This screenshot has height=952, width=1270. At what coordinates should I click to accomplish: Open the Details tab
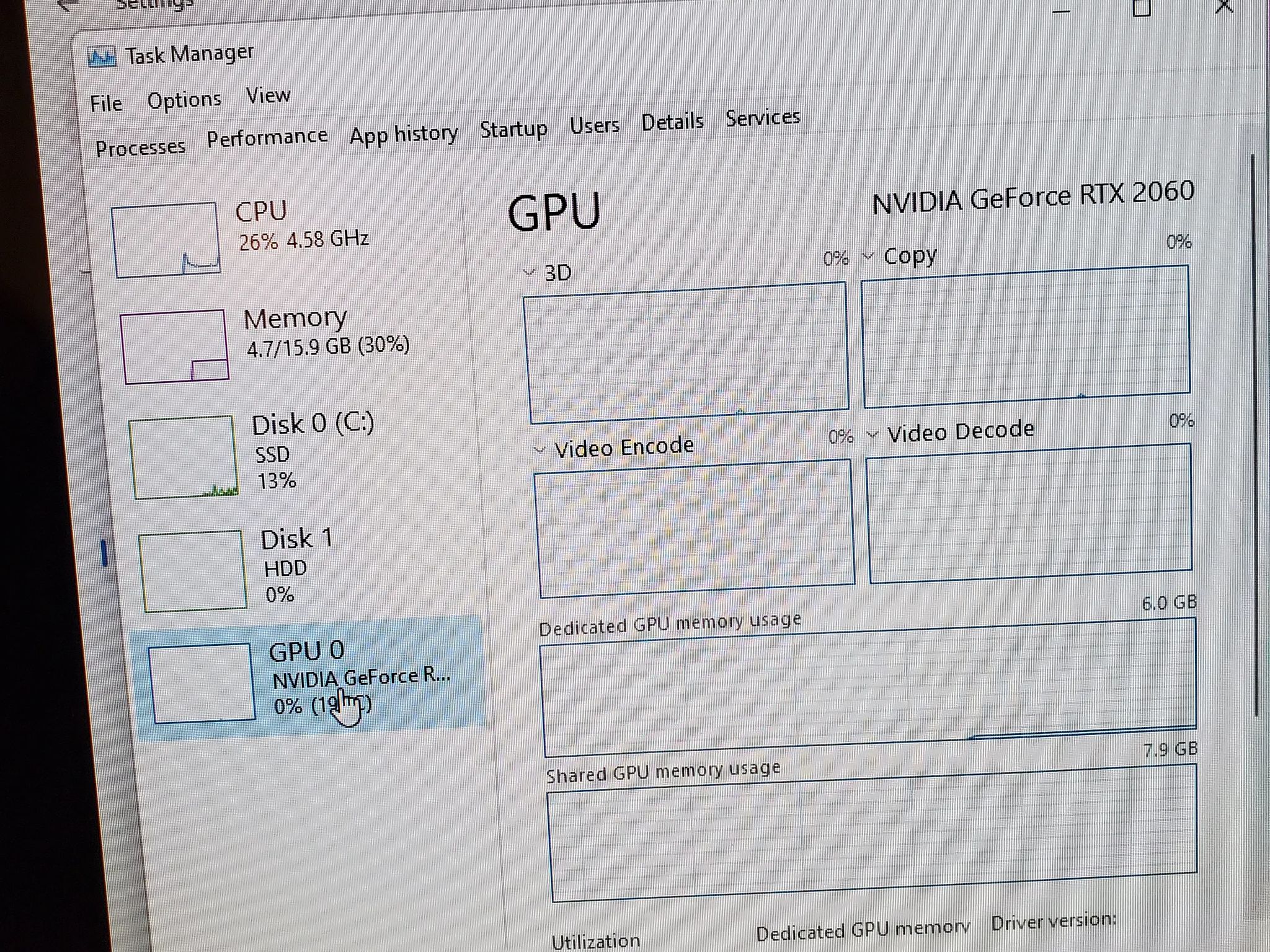pos(672,121)
